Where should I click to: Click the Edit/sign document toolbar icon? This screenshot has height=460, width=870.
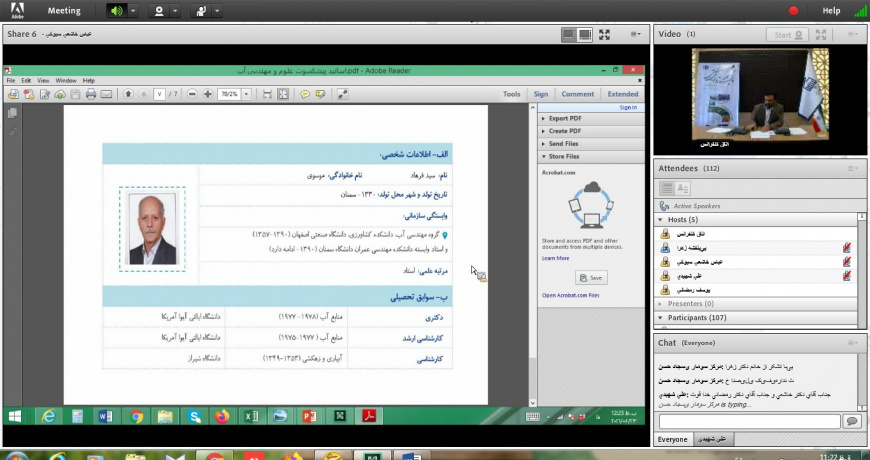45,94
